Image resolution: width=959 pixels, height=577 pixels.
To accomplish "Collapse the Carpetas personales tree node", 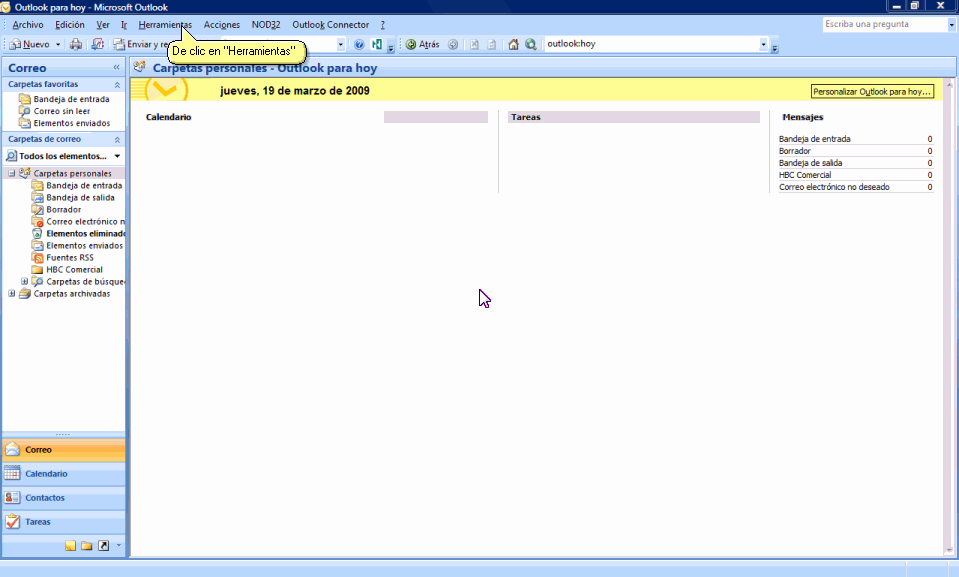I will tap(12, 173).
